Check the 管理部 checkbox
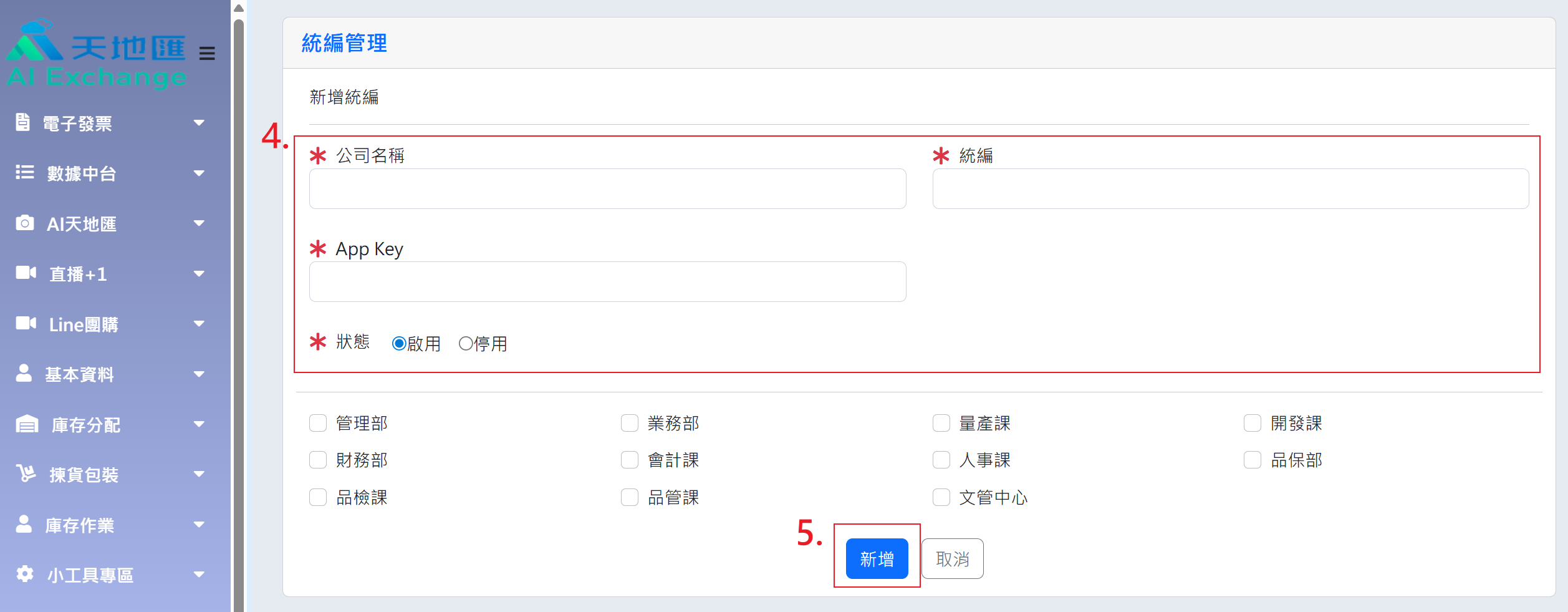The width and height of the screenshot is (1568, 612). point(318,423)
